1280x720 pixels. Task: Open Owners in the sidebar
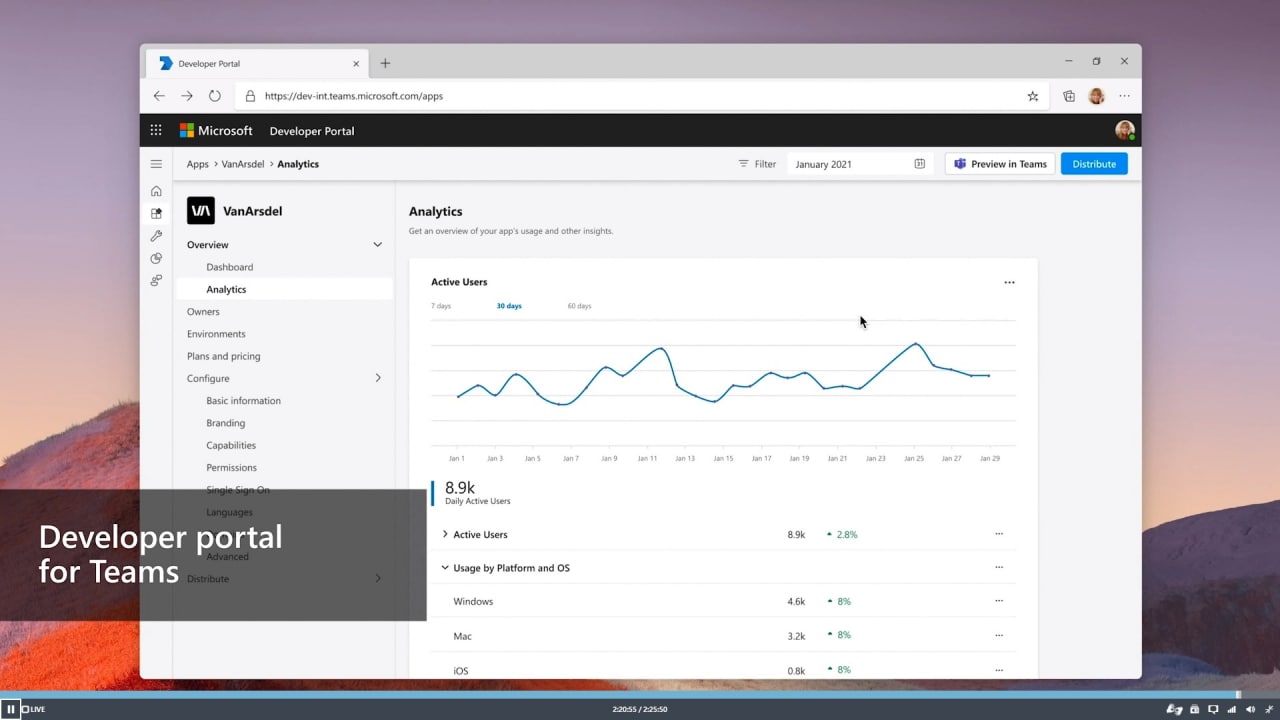pos(203,312)
